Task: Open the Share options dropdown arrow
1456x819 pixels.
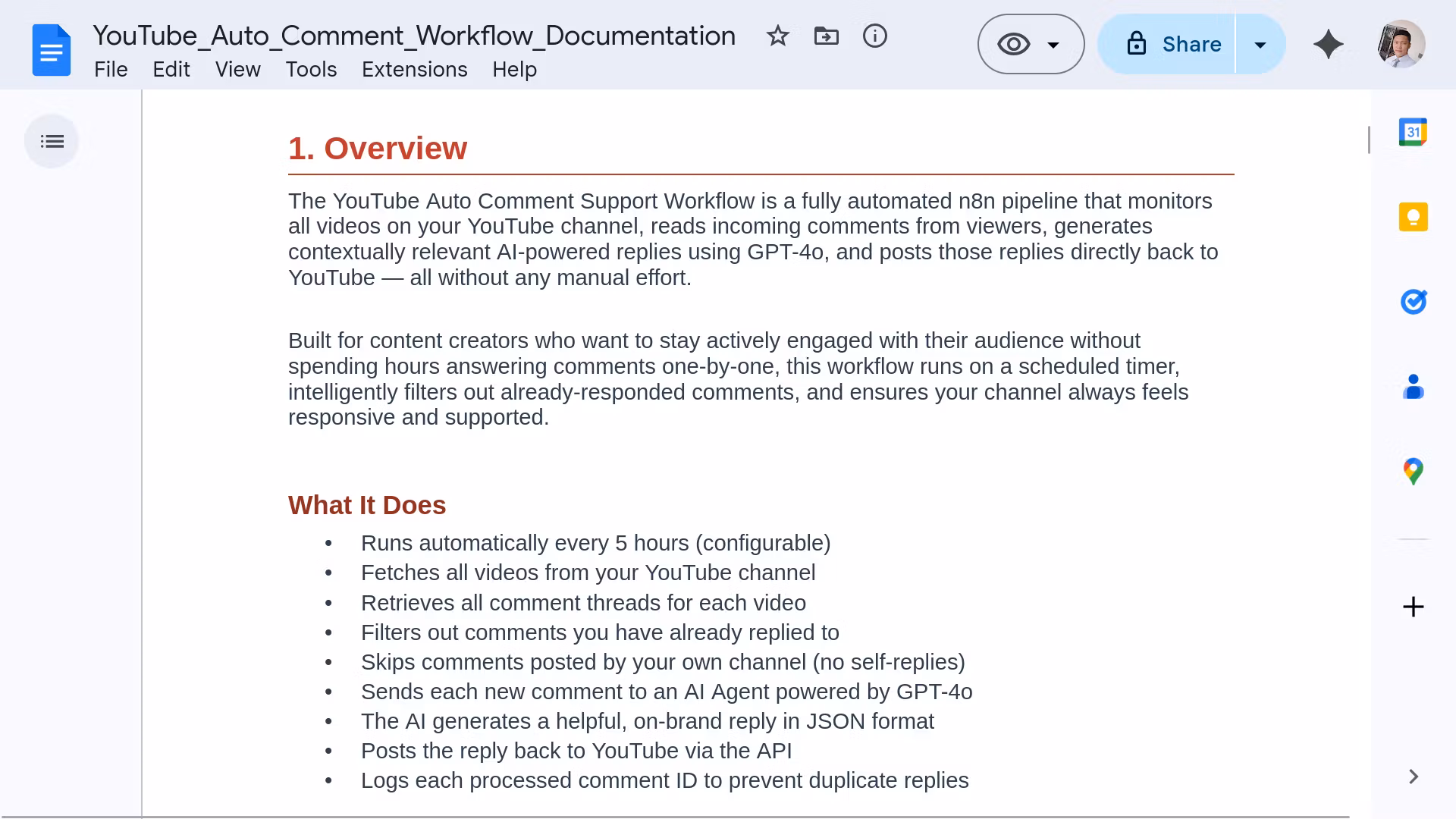Action: click(1260, 44)
